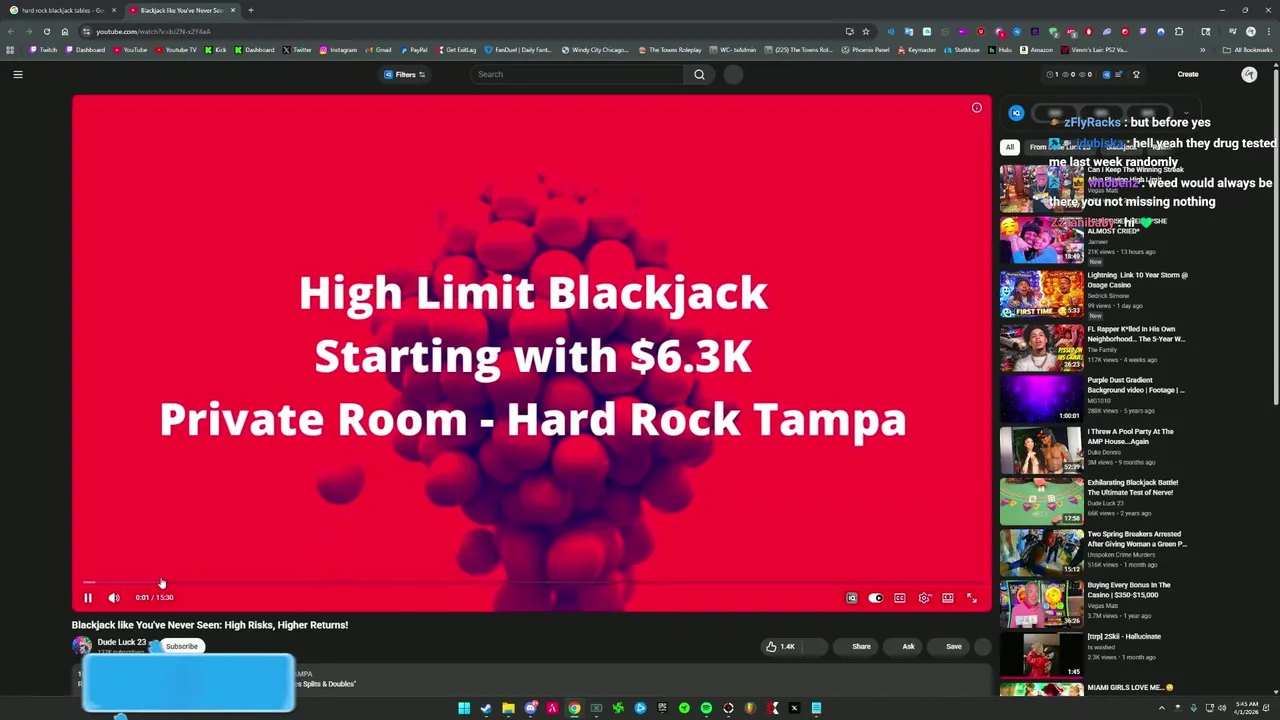Open File Explorer from taskbar
This screenshot has width=1280, height=720.
tap(508, 709)
